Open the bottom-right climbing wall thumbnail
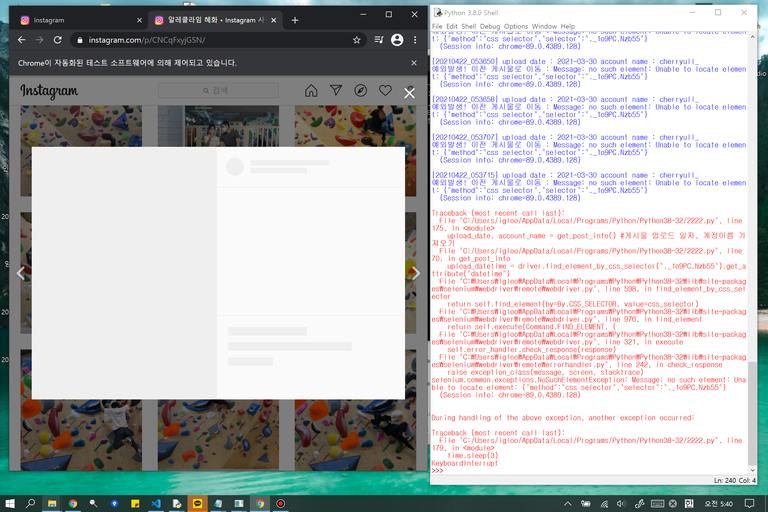Image resolution: width=768 pixels, height=512 pixels. coord(355,435)
